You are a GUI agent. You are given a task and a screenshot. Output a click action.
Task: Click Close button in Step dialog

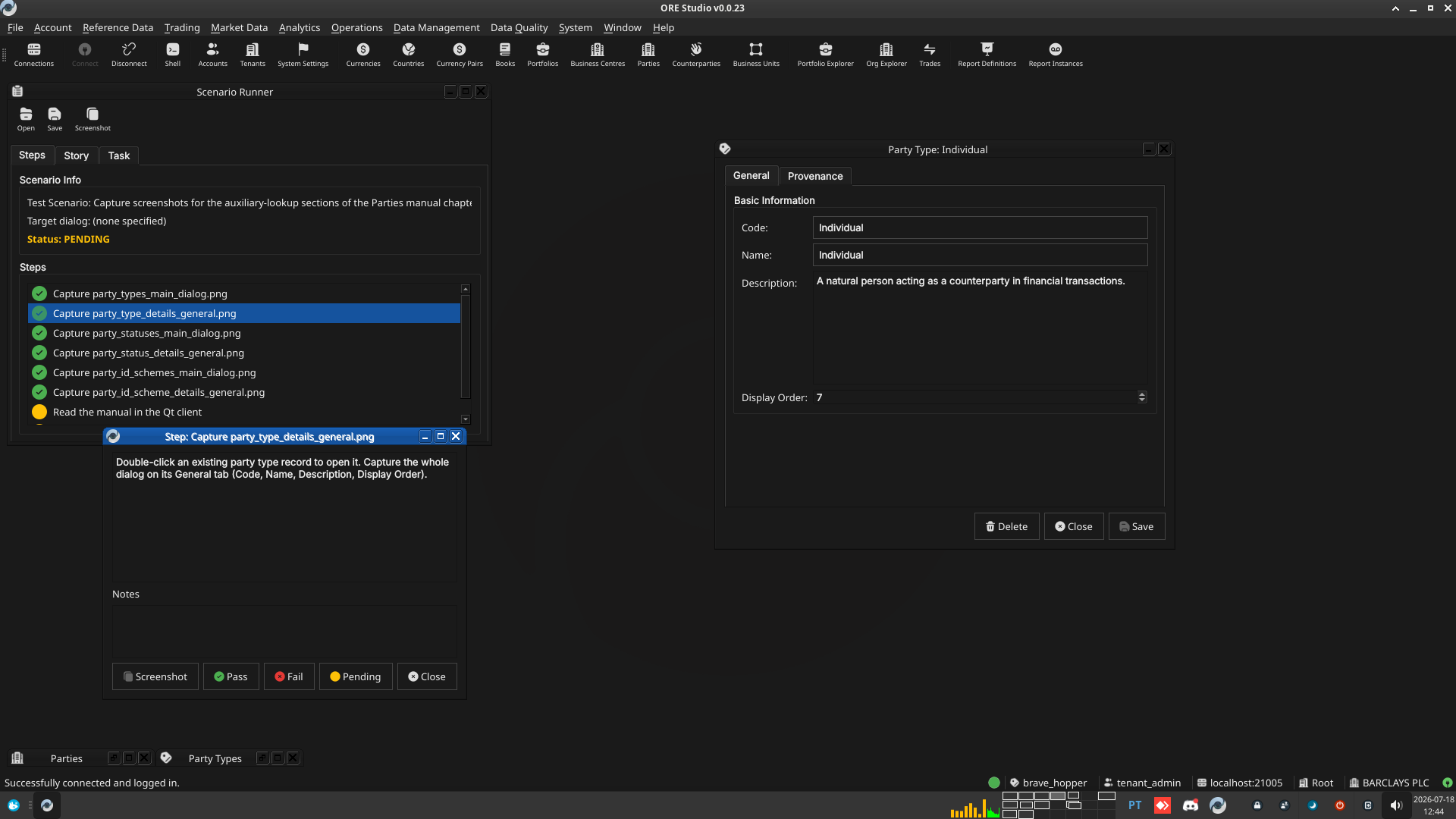click(427, 676)
